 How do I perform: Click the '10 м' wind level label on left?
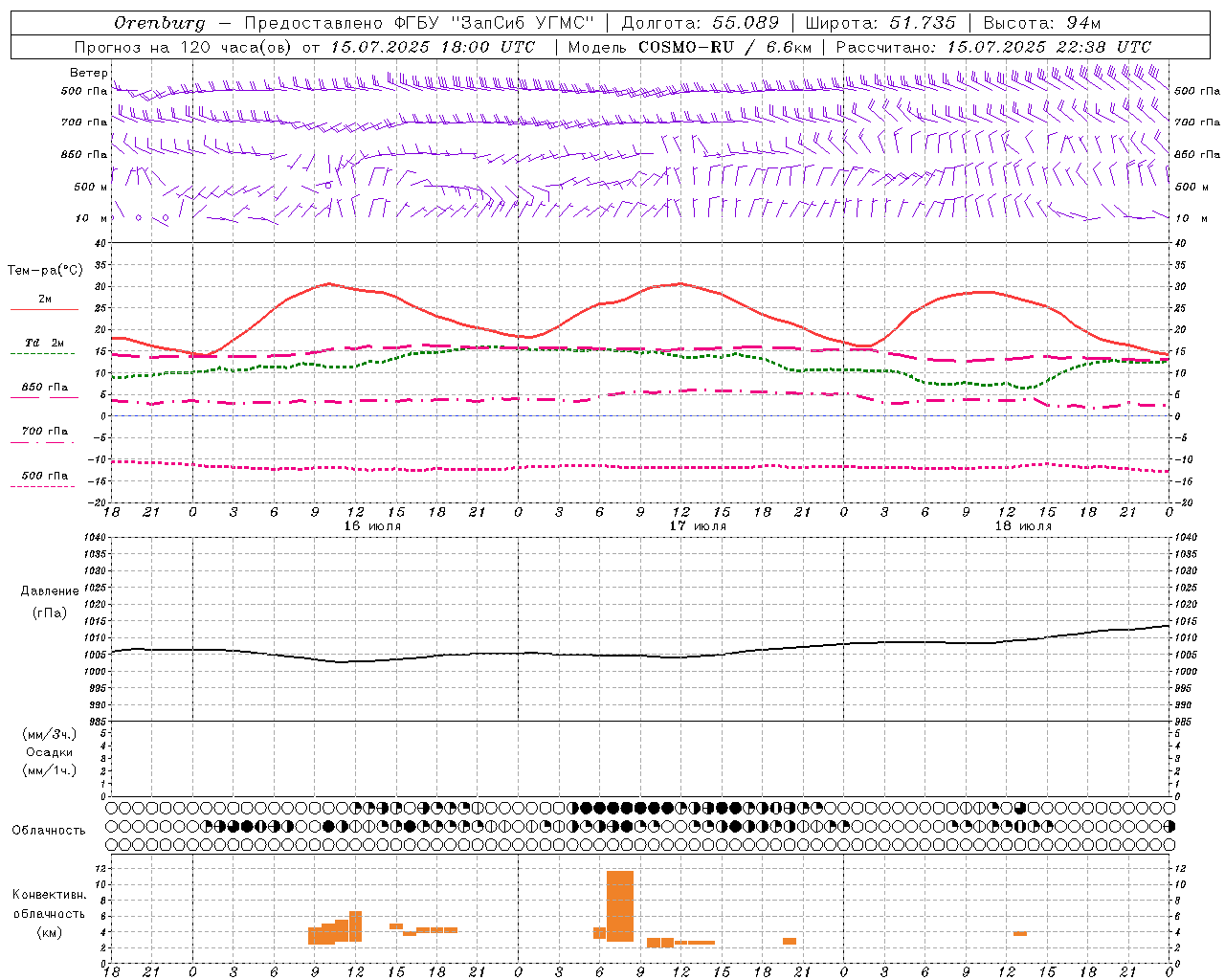tap(91, 218)
